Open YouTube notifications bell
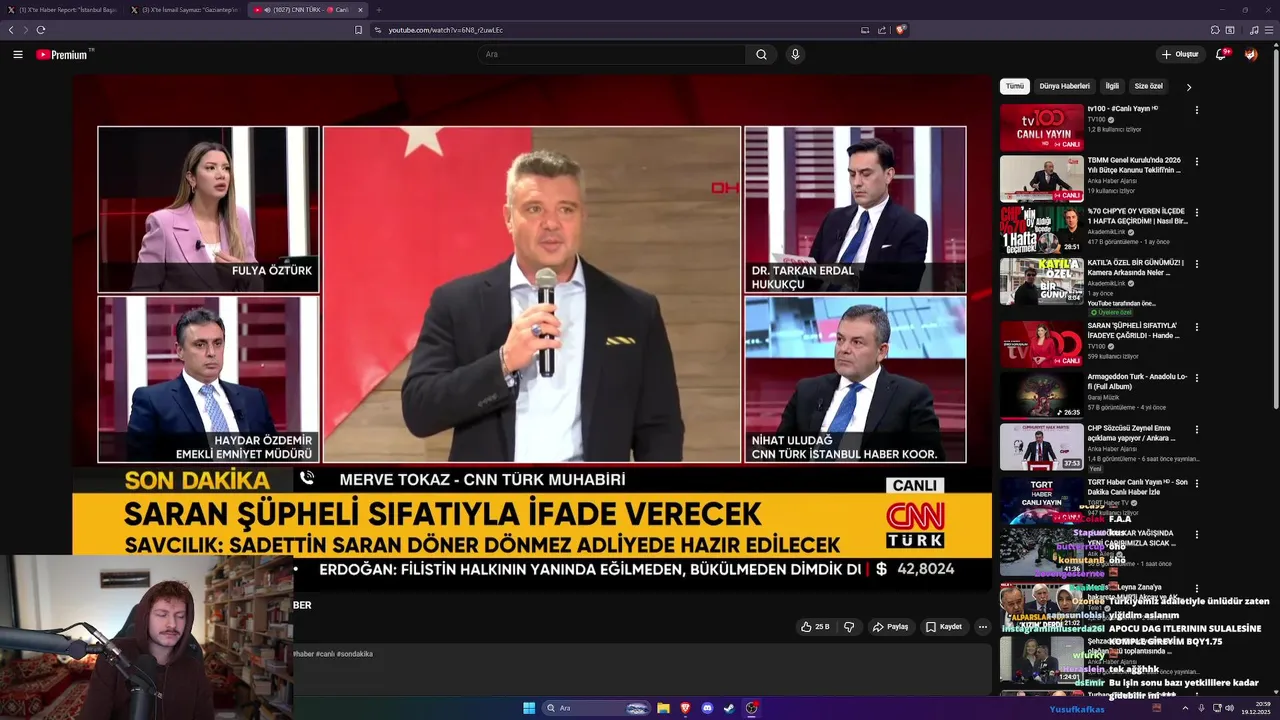 pos(1221,54)
